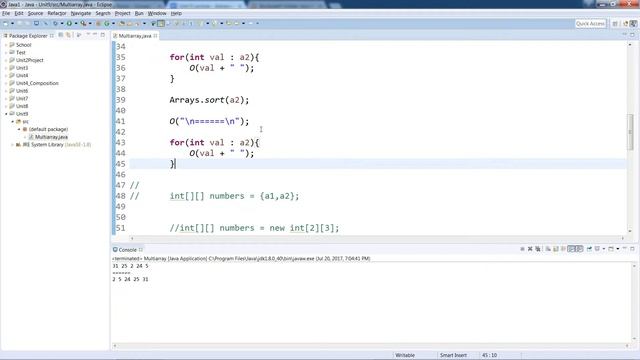Open Package Explorer view menu arrow
640x360 pixels.
(x=88, y=35)
